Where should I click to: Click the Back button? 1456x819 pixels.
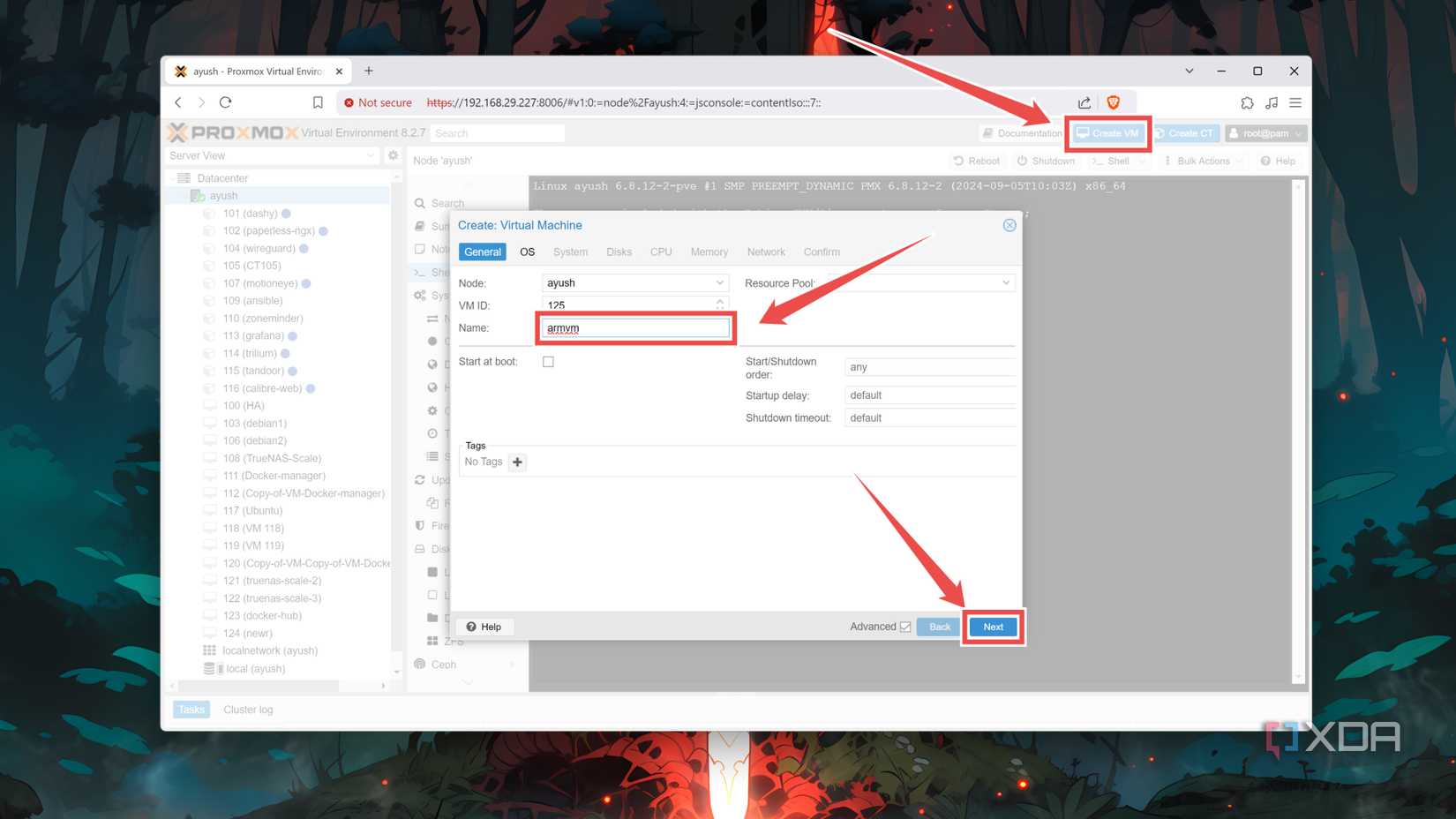940,627
